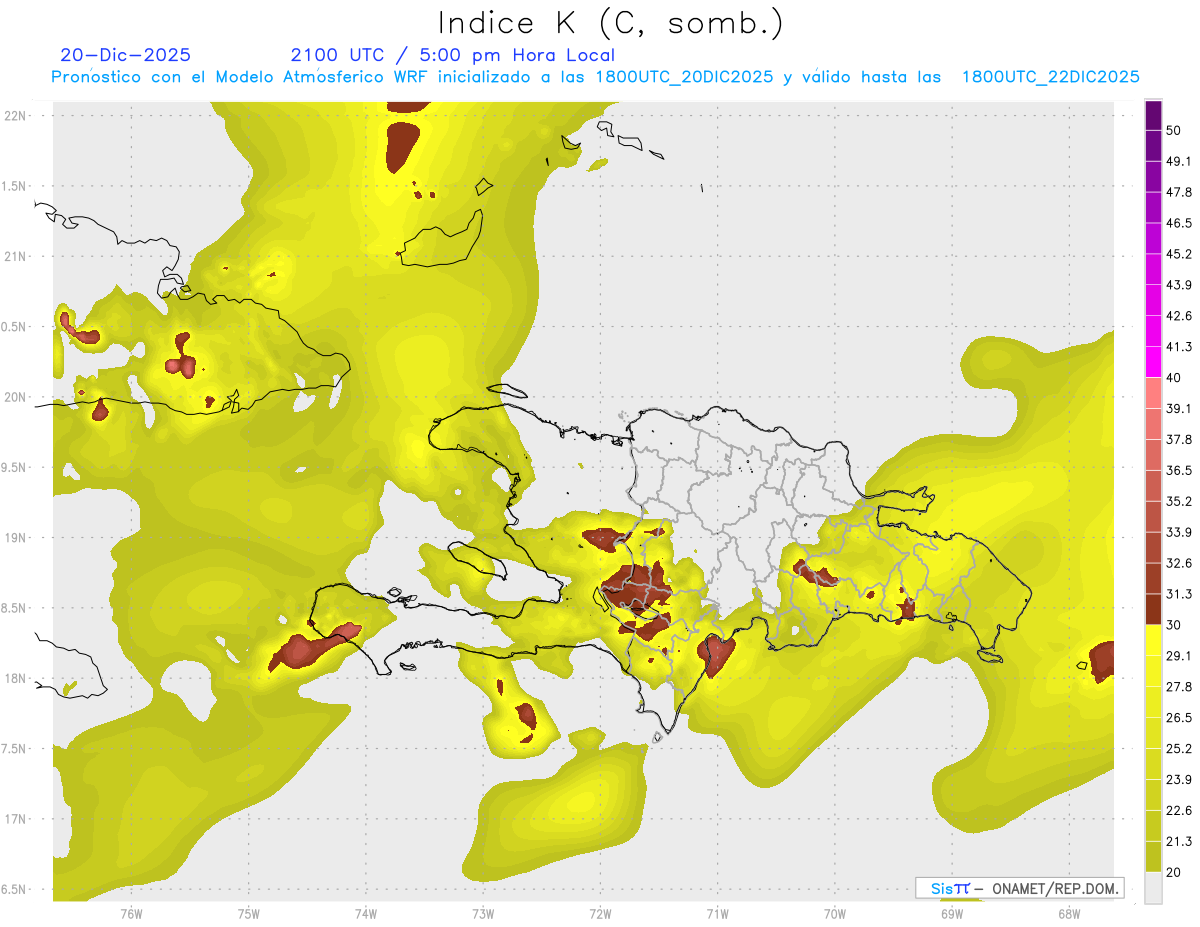Click the color scale value 30
This screenshot has height=927, width=1200.
(x=1174, y=625)
